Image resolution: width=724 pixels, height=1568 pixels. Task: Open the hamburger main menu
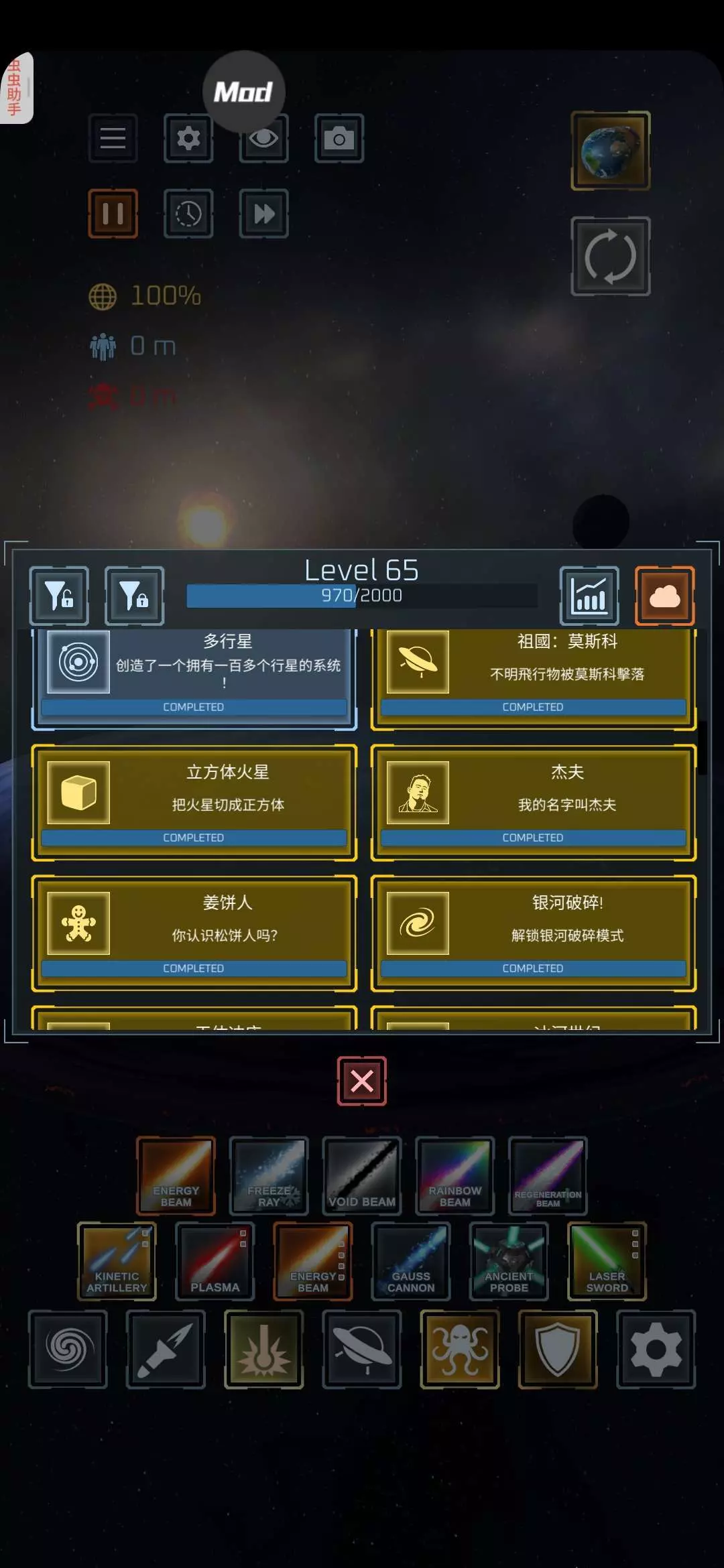[113, 138]
